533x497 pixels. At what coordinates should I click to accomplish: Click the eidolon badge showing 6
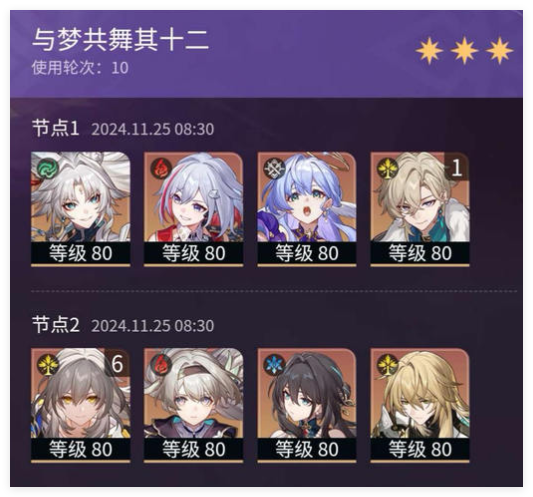117,363
